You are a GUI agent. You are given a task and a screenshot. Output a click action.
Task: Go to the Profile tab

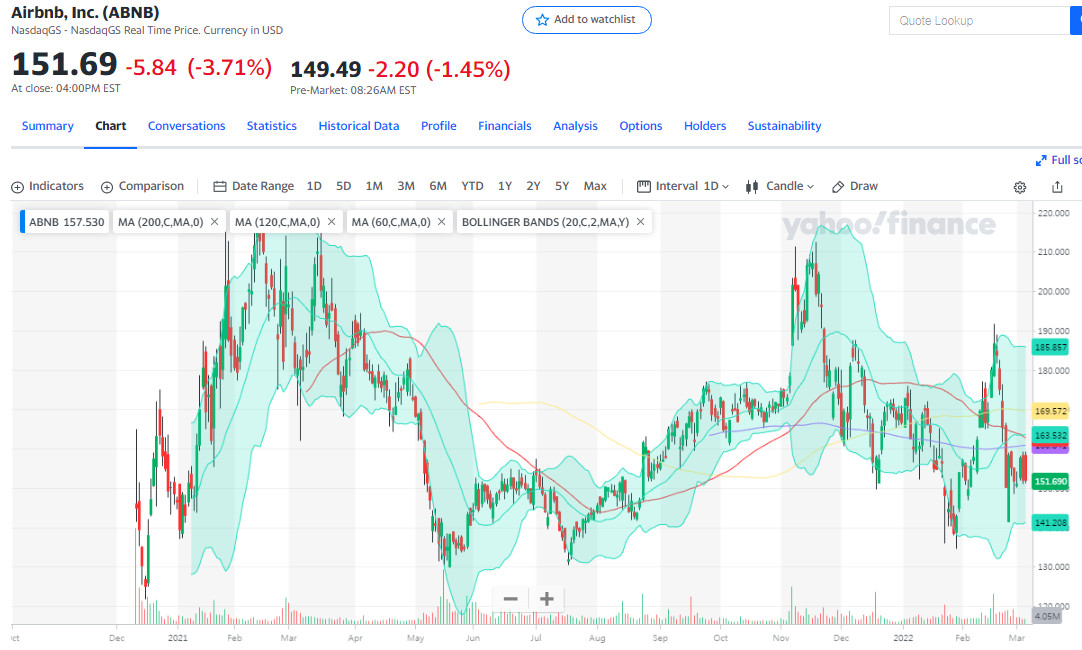tap(439, 126)
